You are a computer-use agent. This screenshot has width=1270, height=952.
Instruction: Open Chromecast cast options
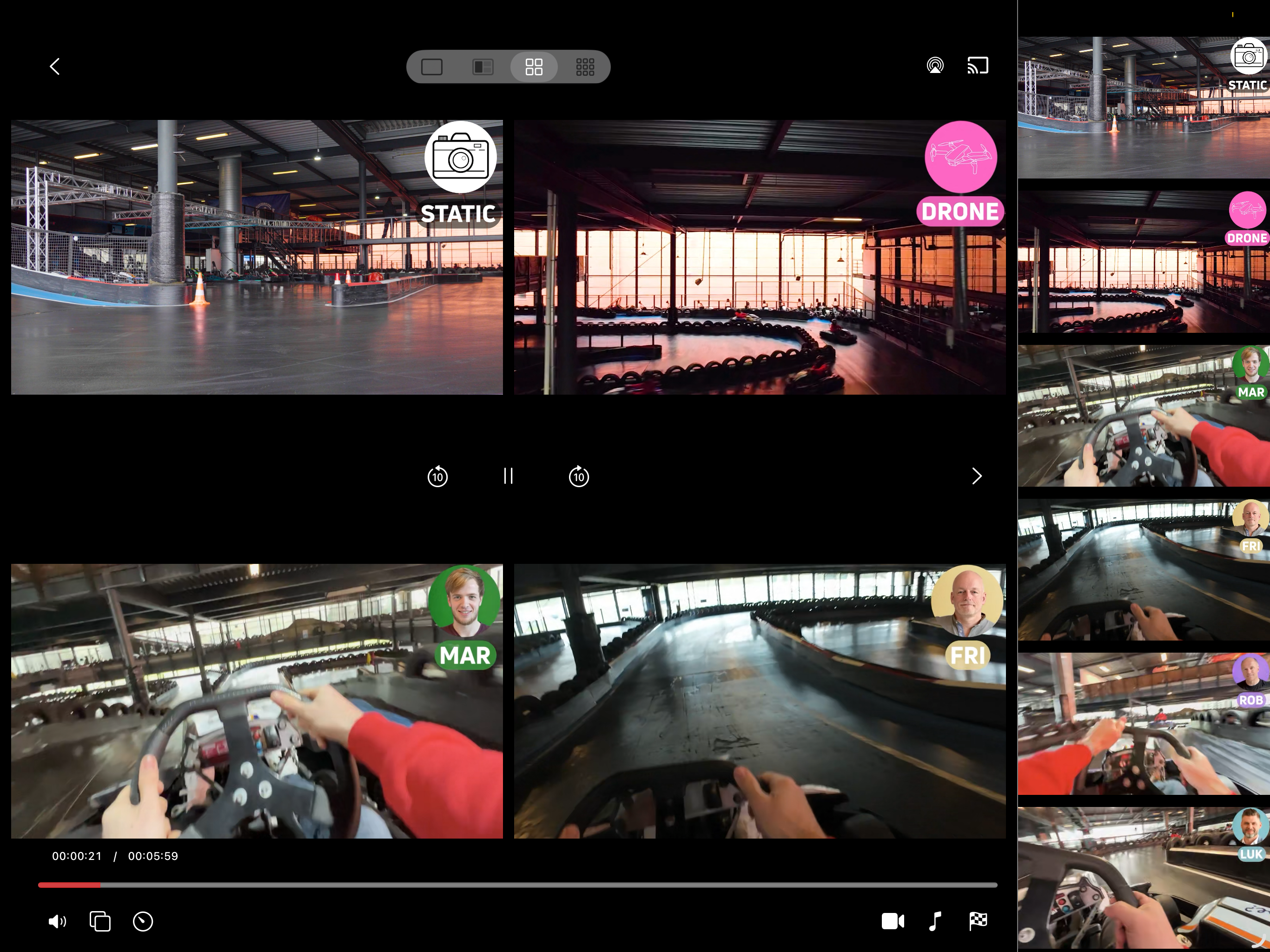point(978,66)
